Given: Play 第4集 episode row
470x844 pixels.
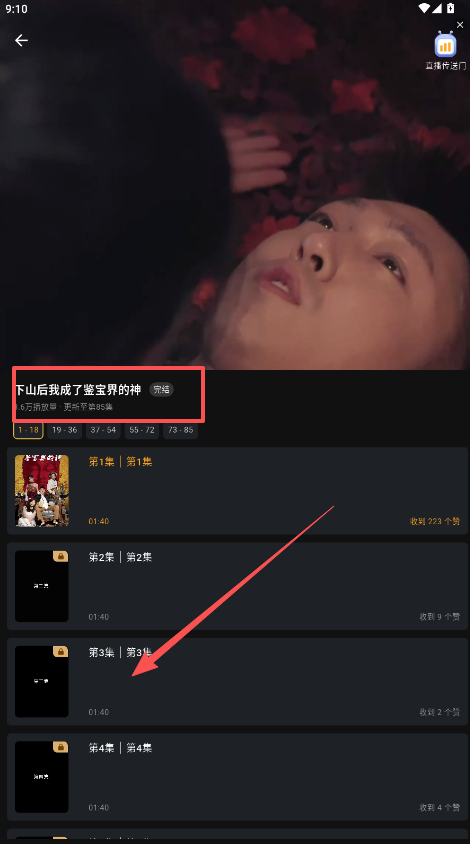Looking at the screenshot, I should (237, 777).
